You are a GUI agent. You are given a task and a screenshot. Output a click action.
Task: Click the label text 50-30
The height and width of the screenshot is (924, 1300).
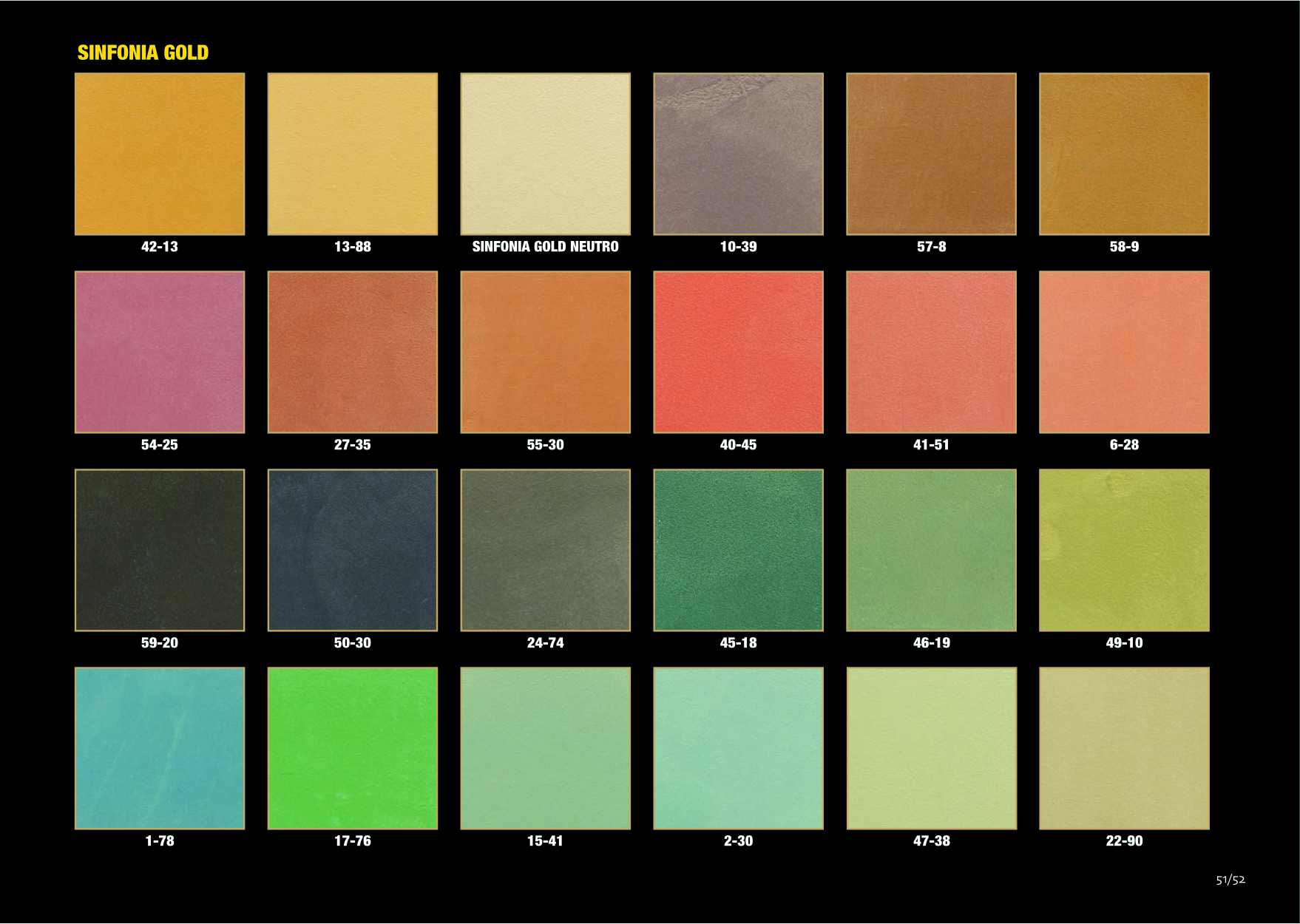click(353, 643)
